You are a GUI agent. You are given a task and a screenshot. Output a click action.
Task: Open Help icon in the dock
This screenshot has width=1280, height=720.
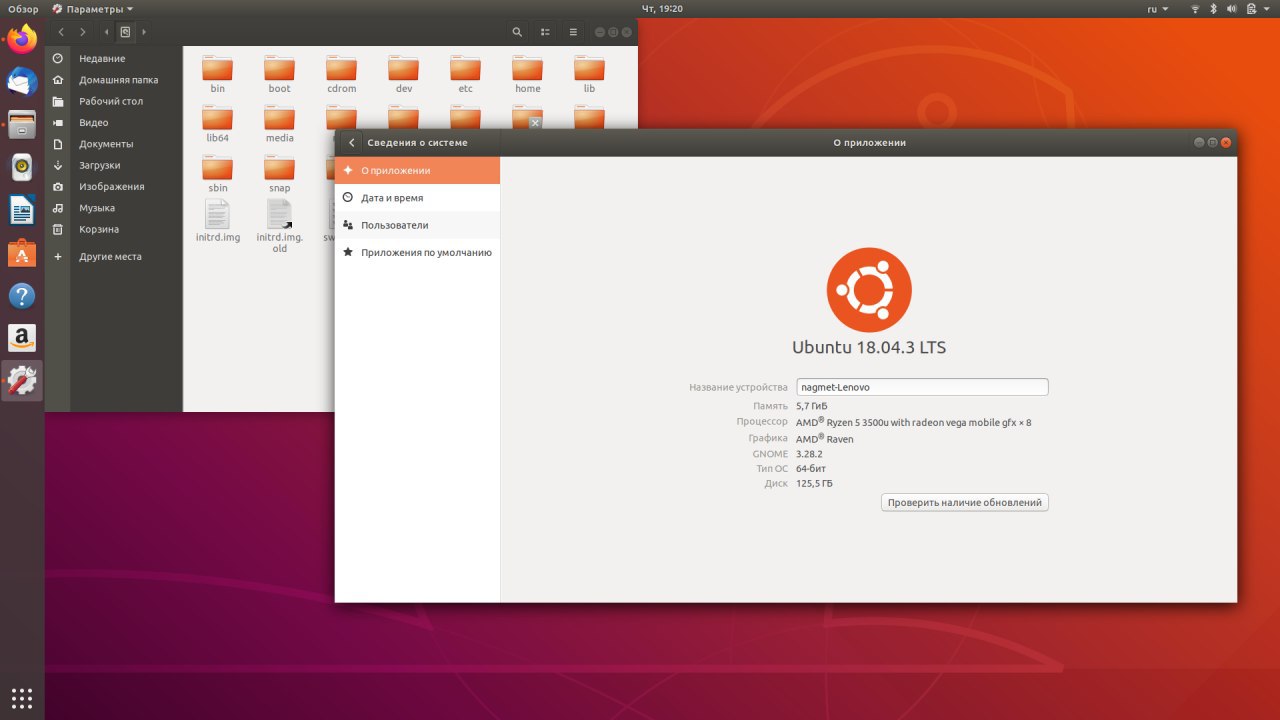[x=22, y=296]
